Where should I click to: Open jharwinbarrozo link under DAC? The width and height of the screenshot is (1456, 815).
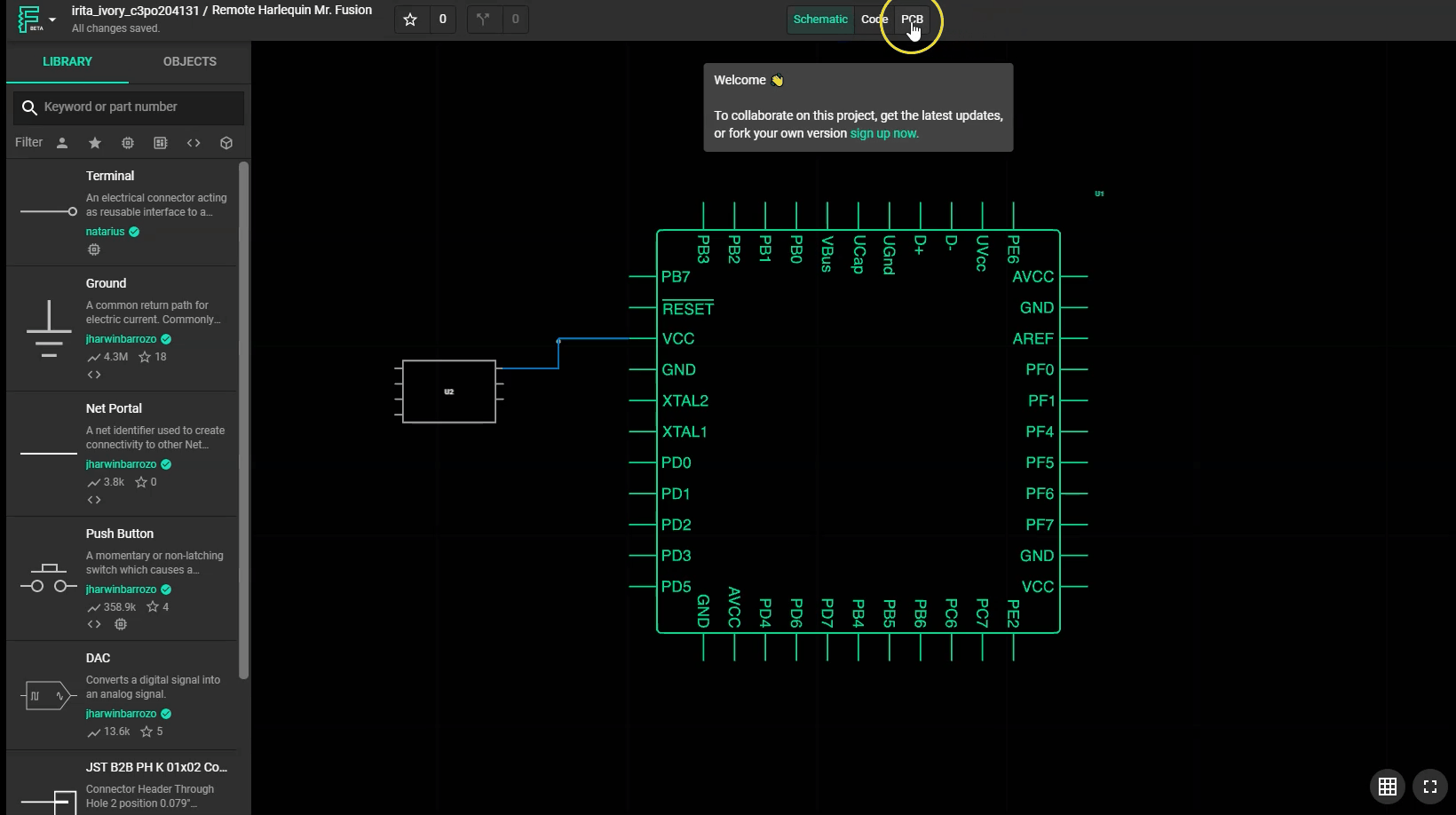[x=121, y=714]
